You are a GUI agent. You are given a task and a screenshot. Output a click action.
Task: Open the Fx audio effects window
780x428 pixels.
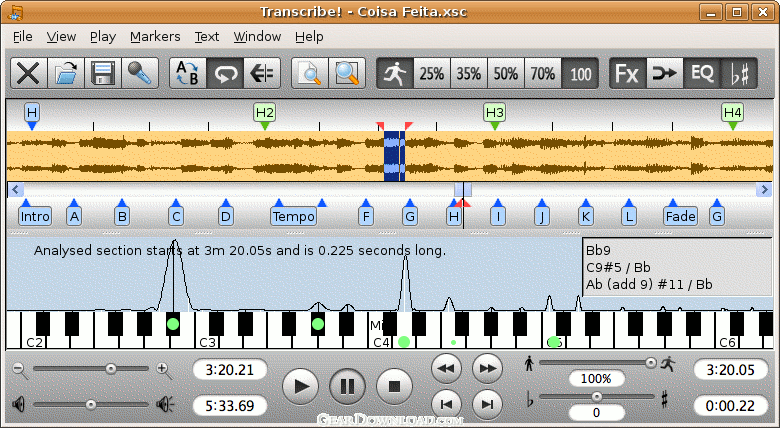pyautogui.click(x=628, y=74)
